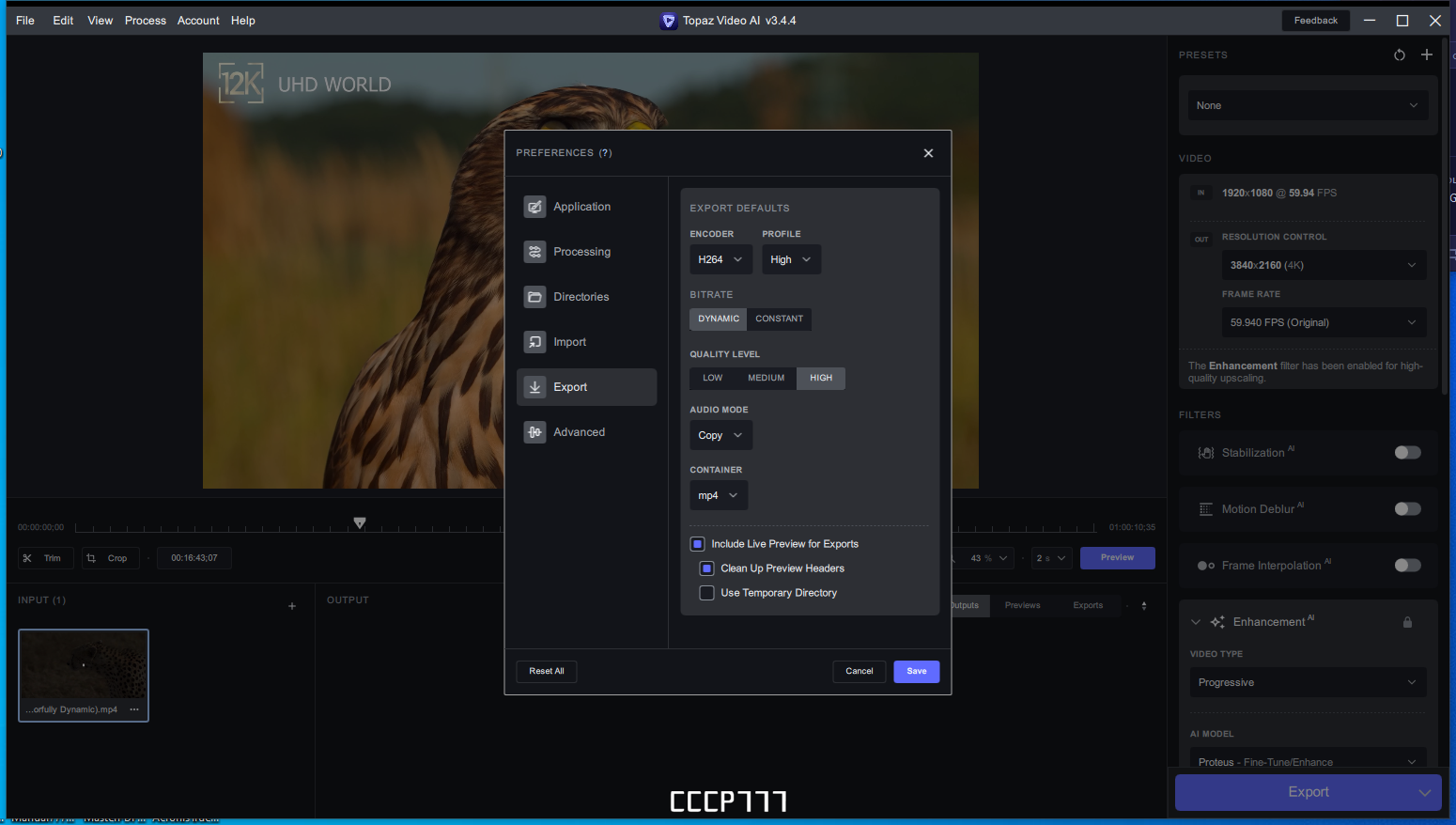Image resolution: width=1456 pixels, height=825 pixels.
Task: Click the reset presets icon
Action: [1400, 54]
